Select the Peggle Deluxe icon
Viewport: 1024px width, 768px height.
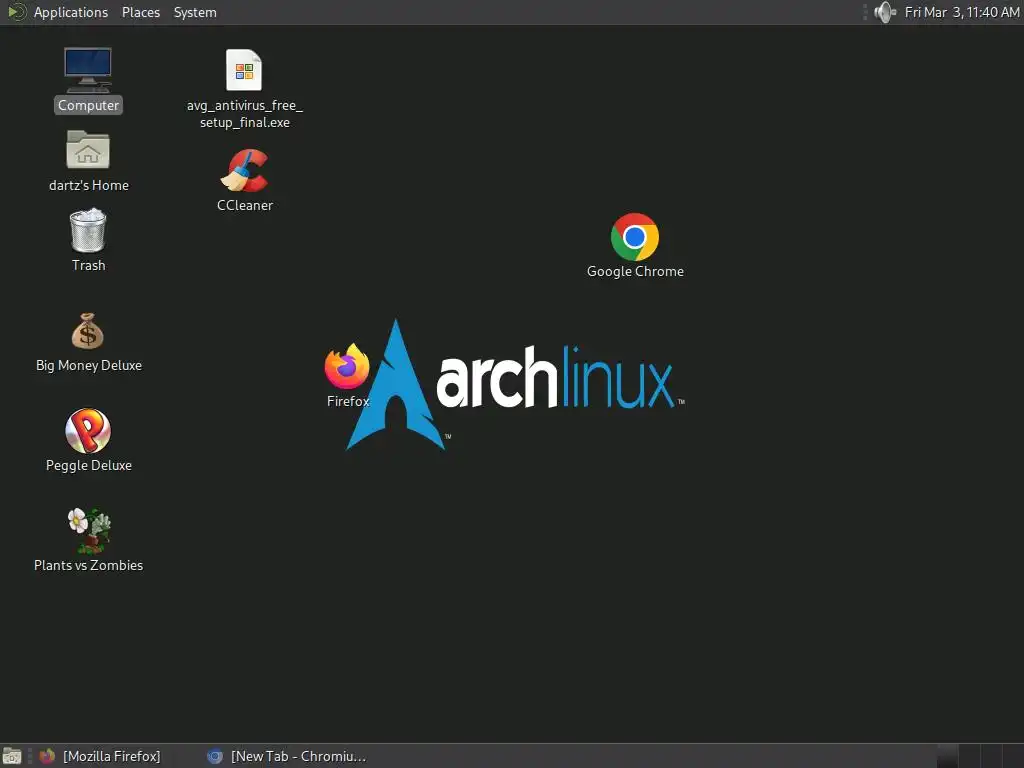pos(88,431)
